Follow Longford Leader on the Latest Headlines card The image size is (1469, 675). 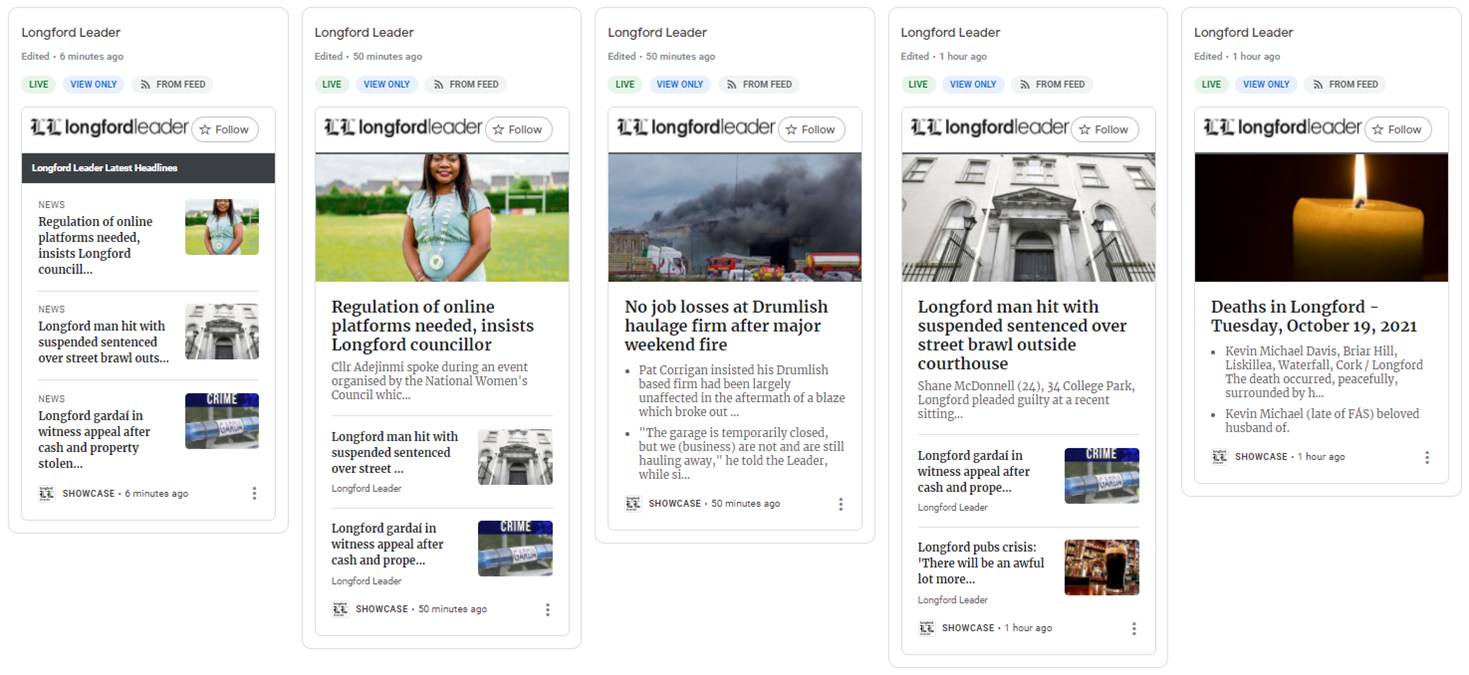pos(225,129)
